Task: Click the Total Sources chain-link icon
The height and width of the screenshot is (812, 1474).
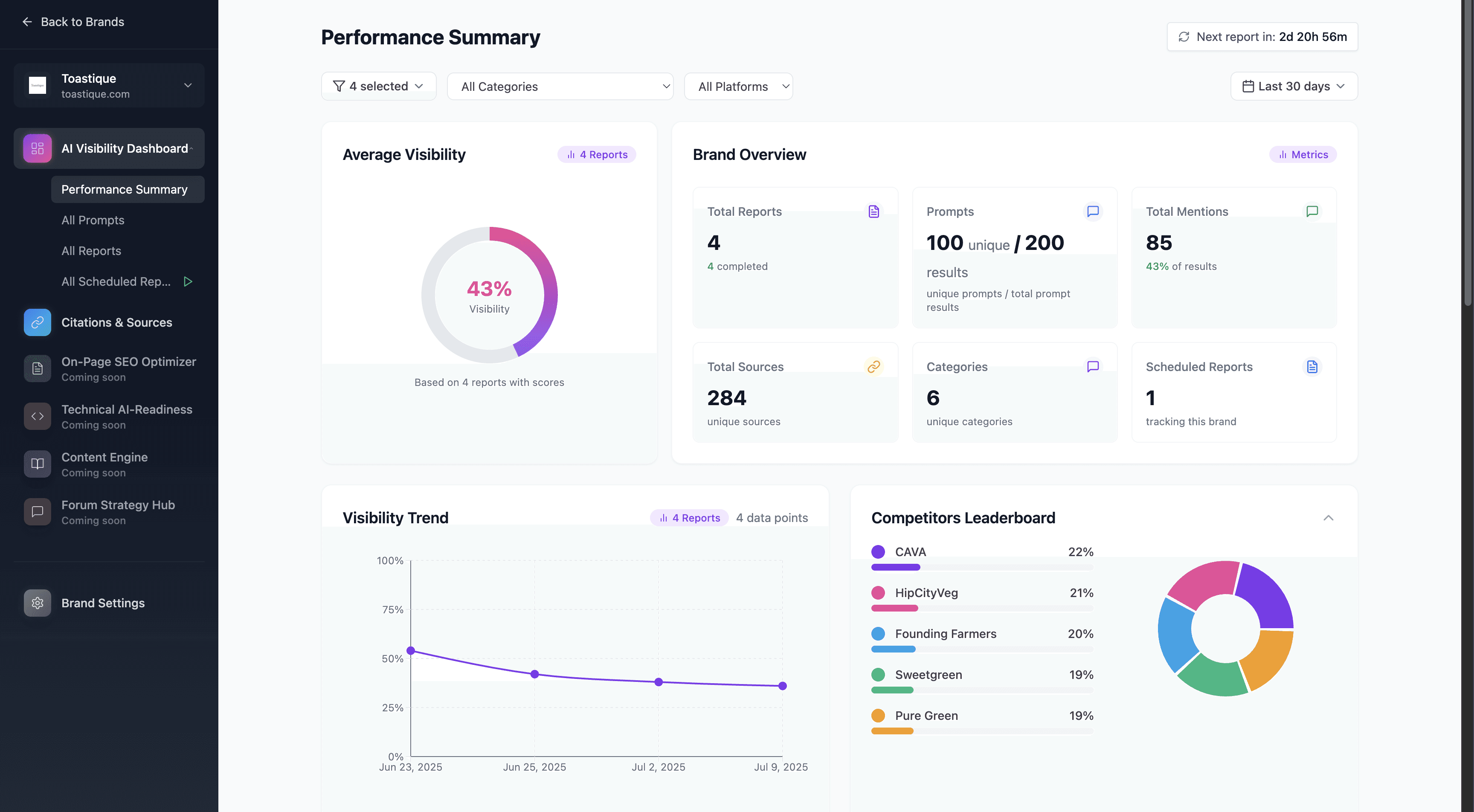Action: click(x=873, y=367)
